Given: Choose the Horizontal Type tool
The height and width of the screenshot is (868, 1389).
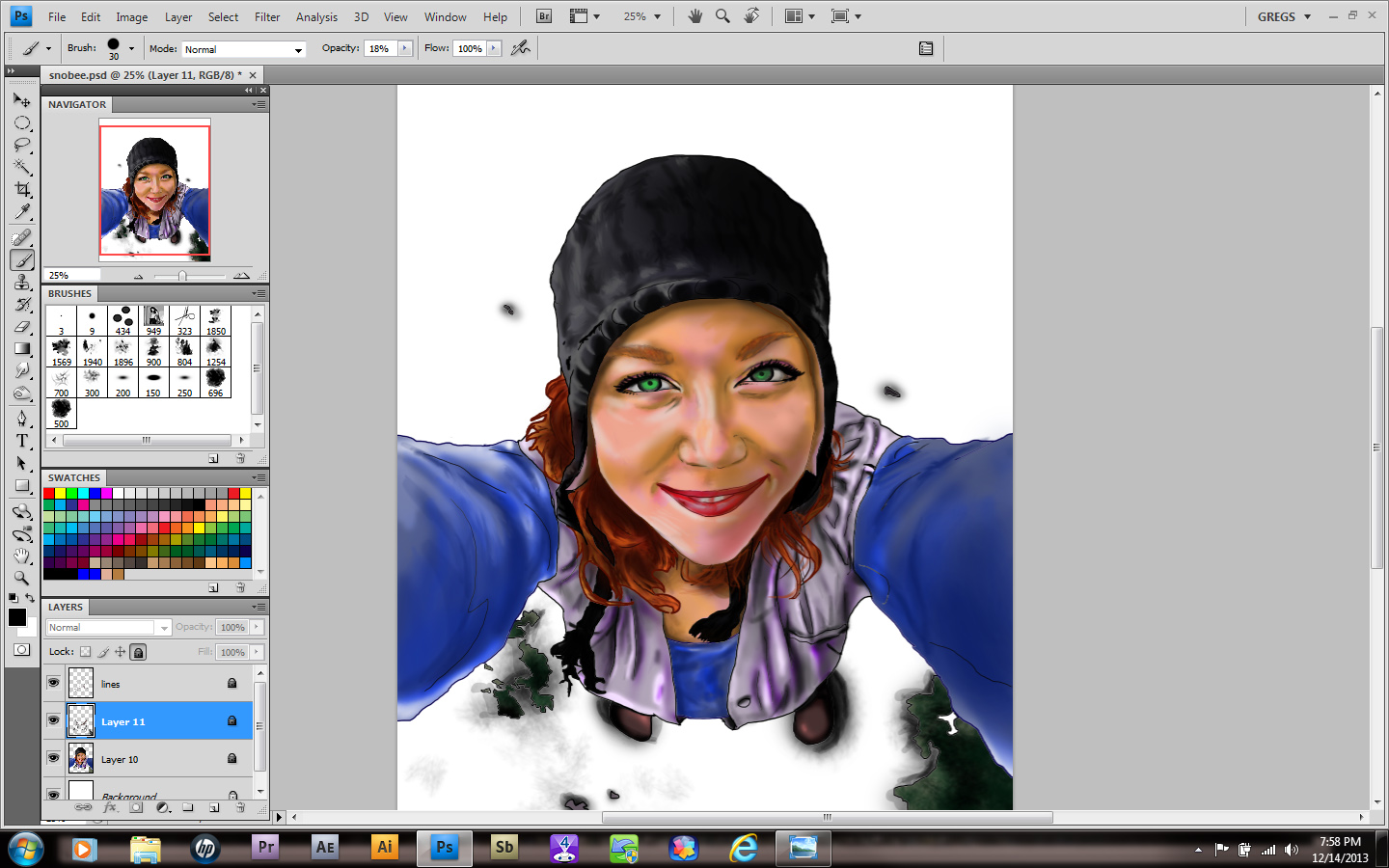Looking at the screenshot, I should [x=22, y=441].
